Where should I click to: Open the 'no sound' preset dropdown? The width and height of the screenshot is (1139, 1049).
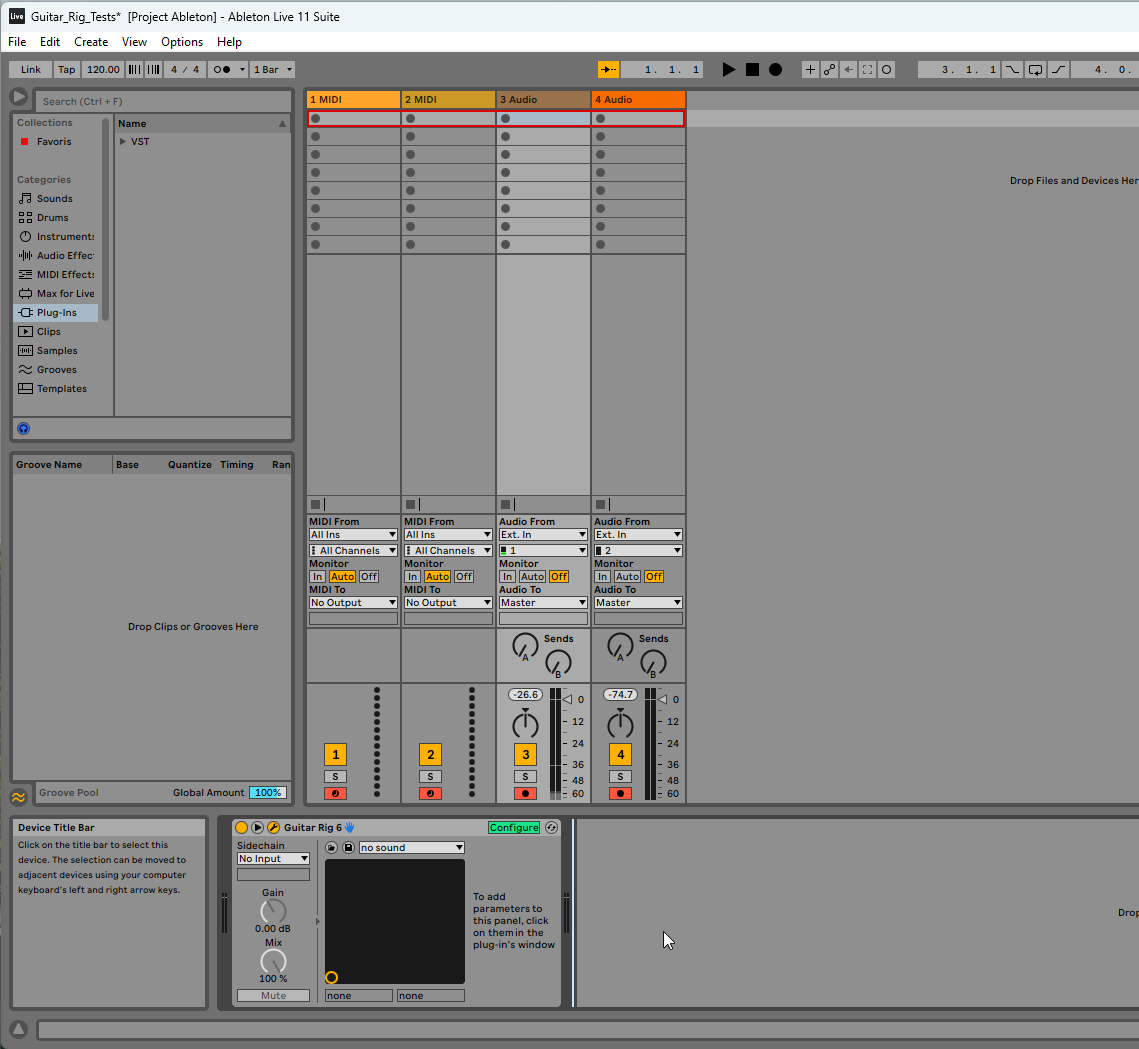412,848
